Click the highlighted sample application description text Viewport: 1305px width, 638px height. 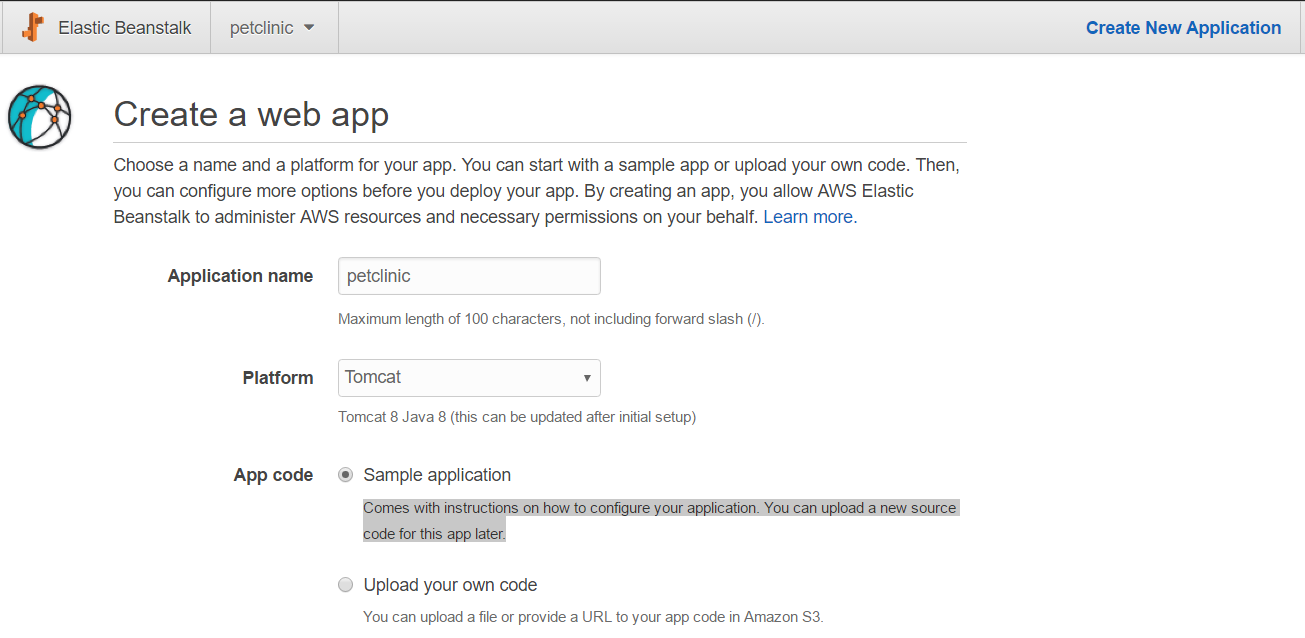click(660, 521)
